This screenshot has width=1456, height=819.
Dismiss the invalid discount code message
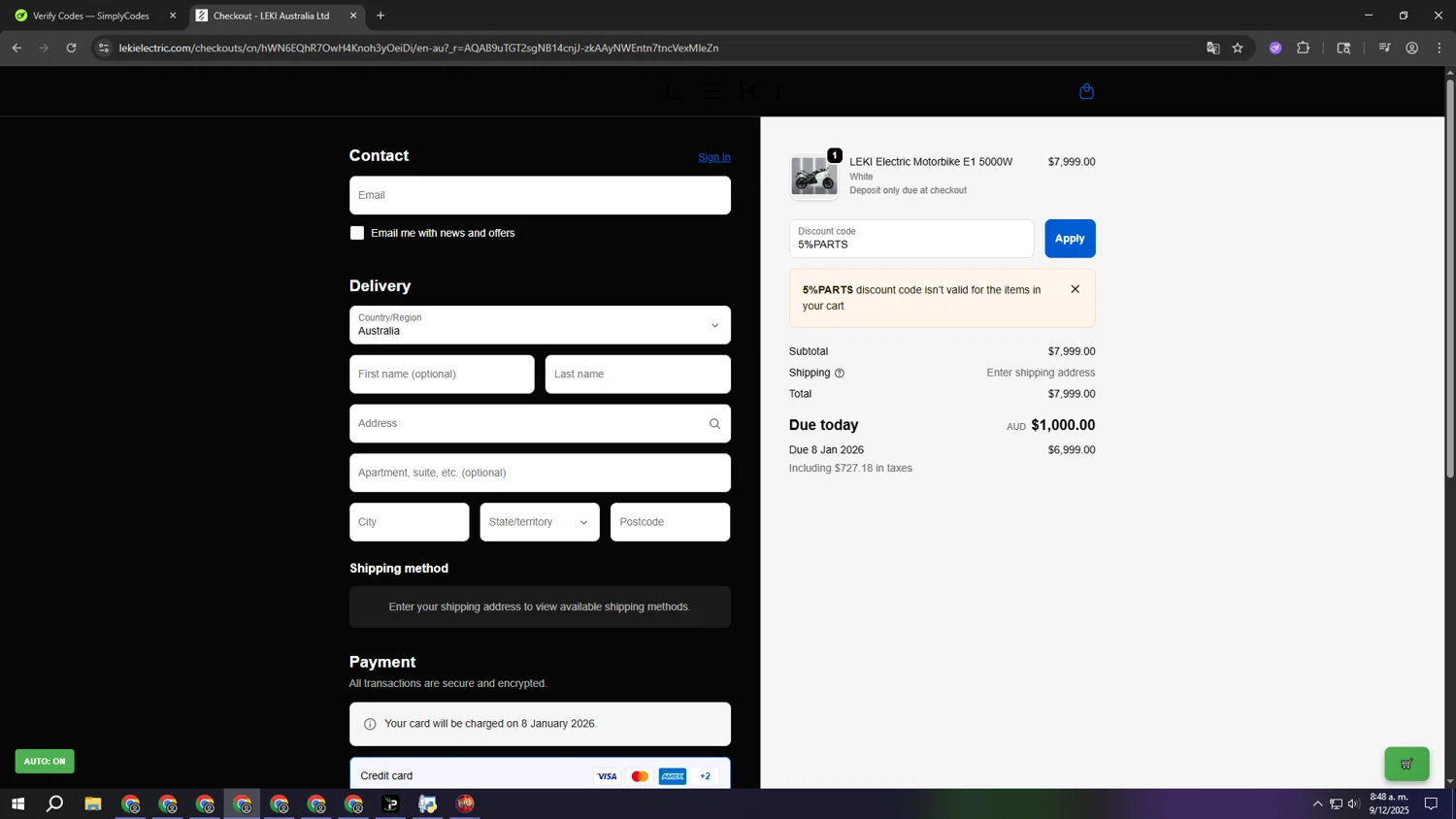(x=1075, y=289)
